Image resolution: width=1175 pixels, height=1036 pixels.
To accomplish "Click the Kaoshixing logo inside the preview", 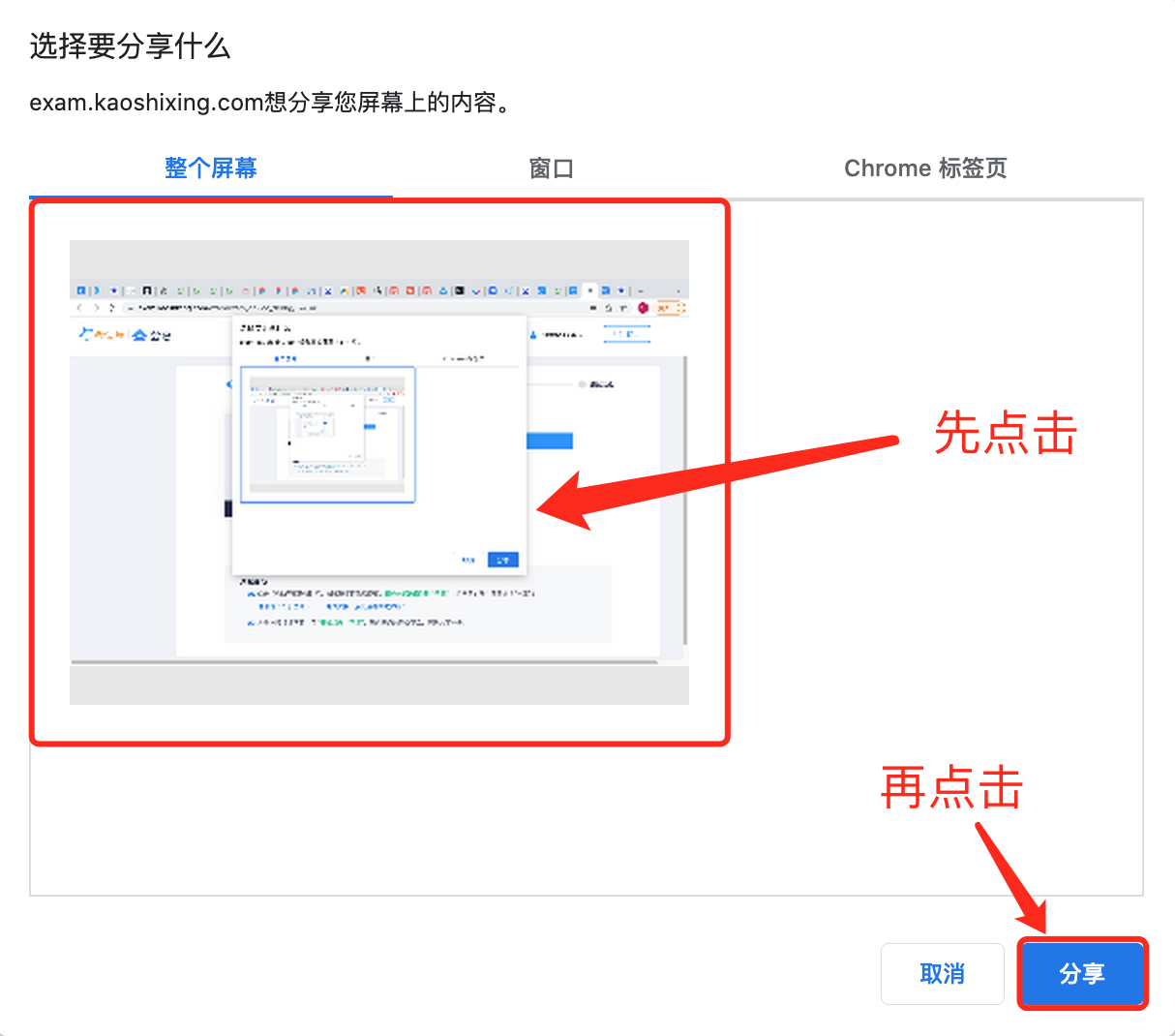I will (103, 335).
